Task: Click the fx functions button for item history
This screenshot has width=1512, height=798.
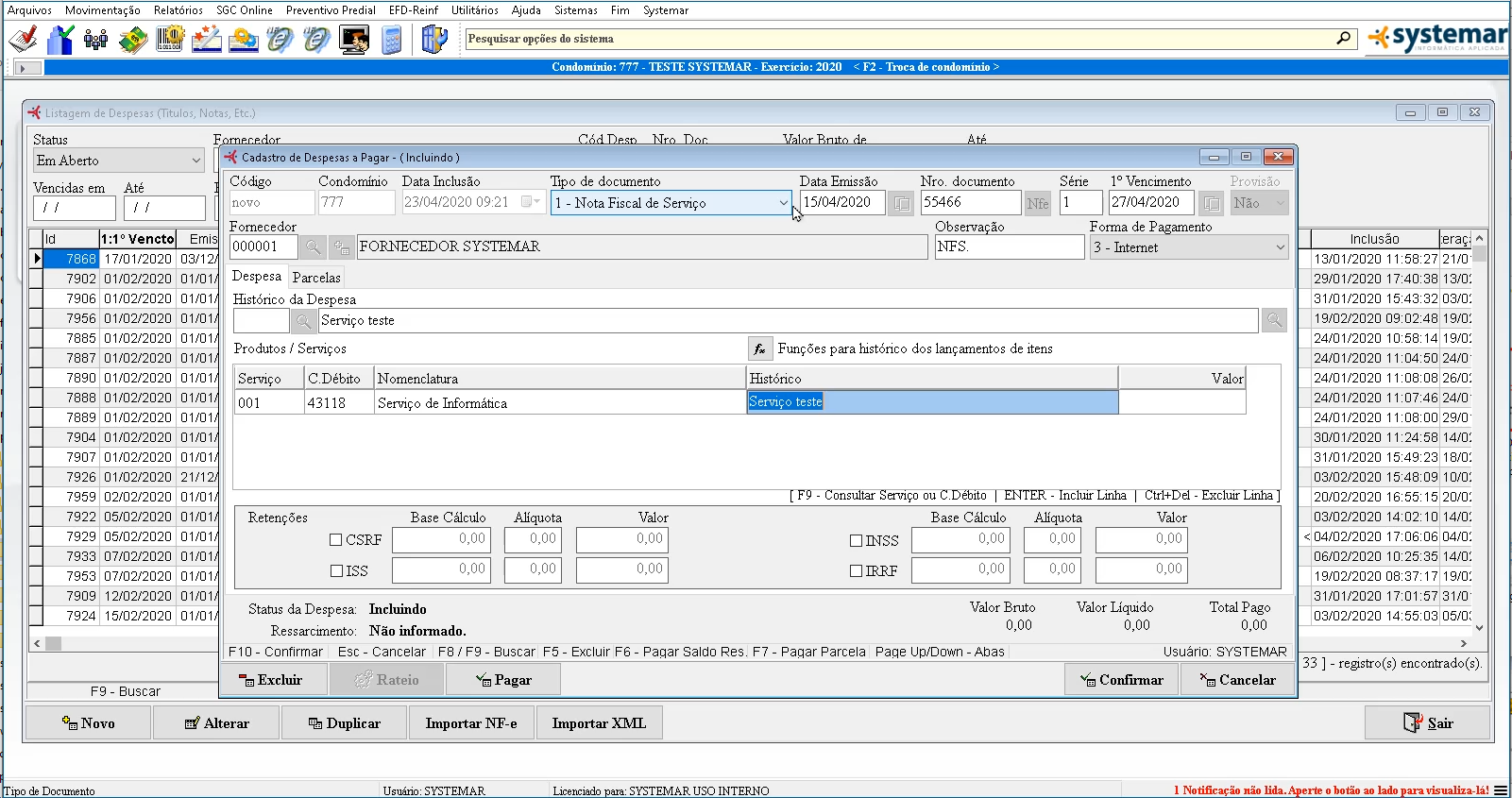Action: 759,349
